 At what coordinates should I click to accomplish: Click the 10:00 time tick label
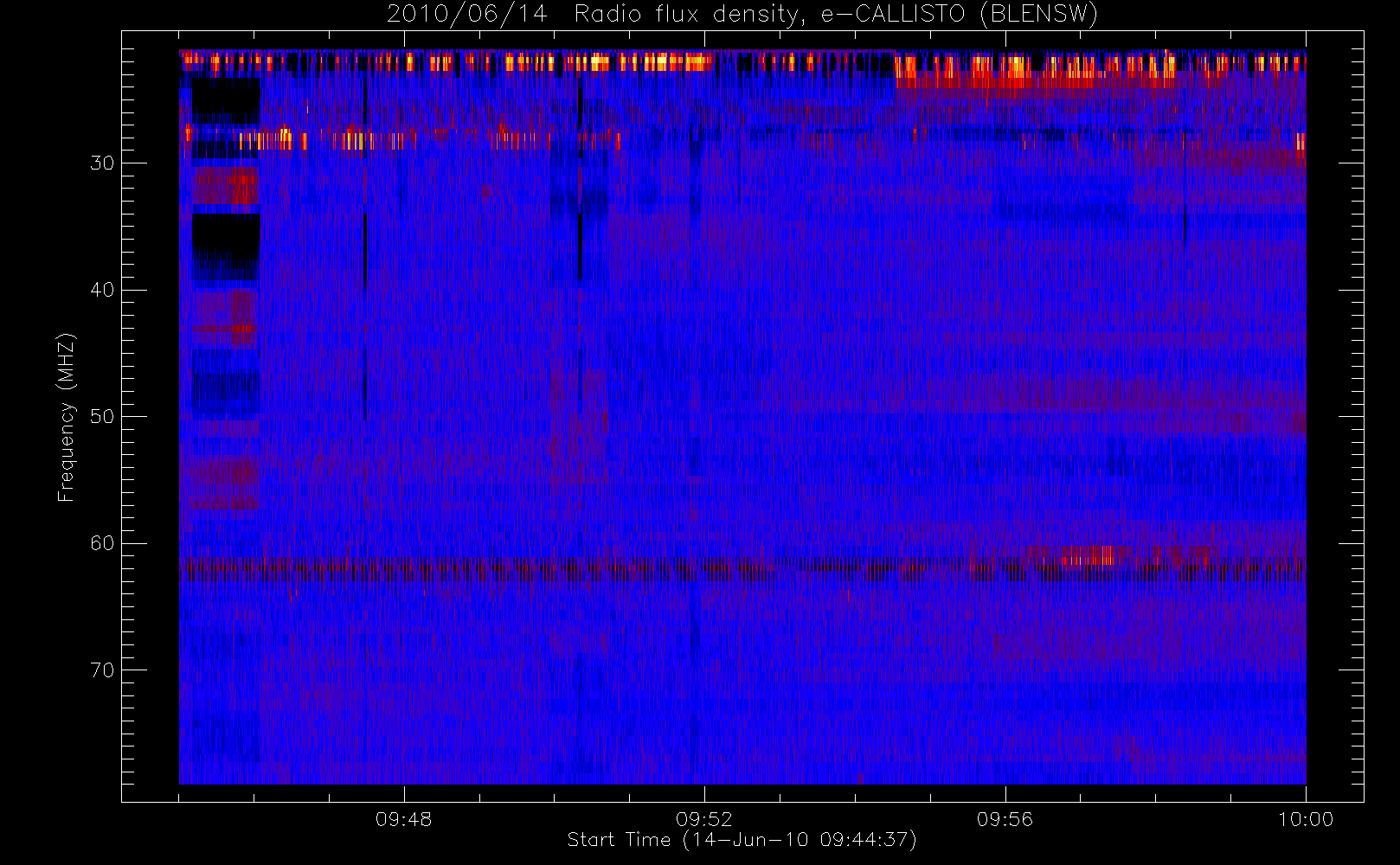[1306, 819]
